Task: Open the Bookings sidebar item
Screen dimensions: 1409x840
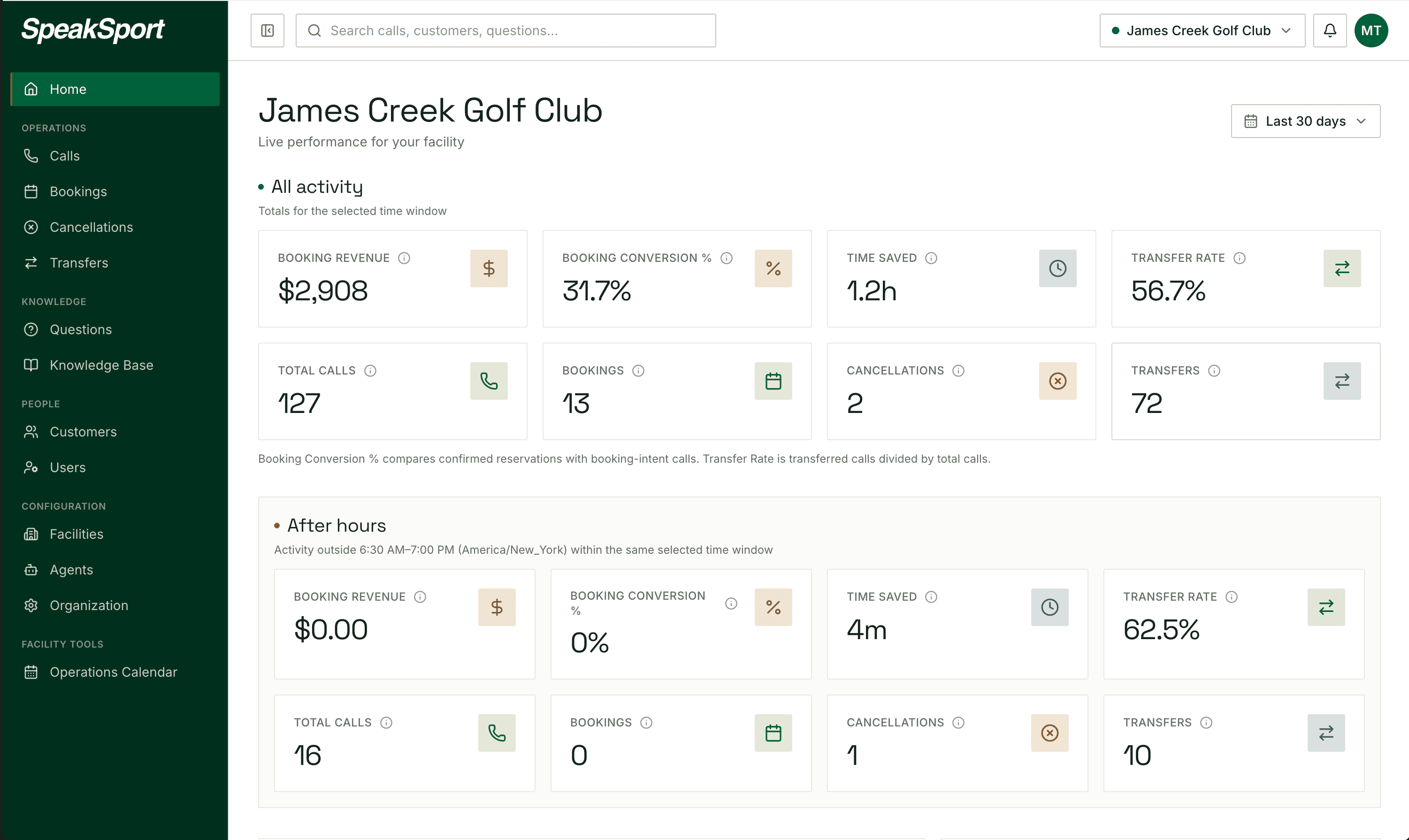Action: coord(115,191)
